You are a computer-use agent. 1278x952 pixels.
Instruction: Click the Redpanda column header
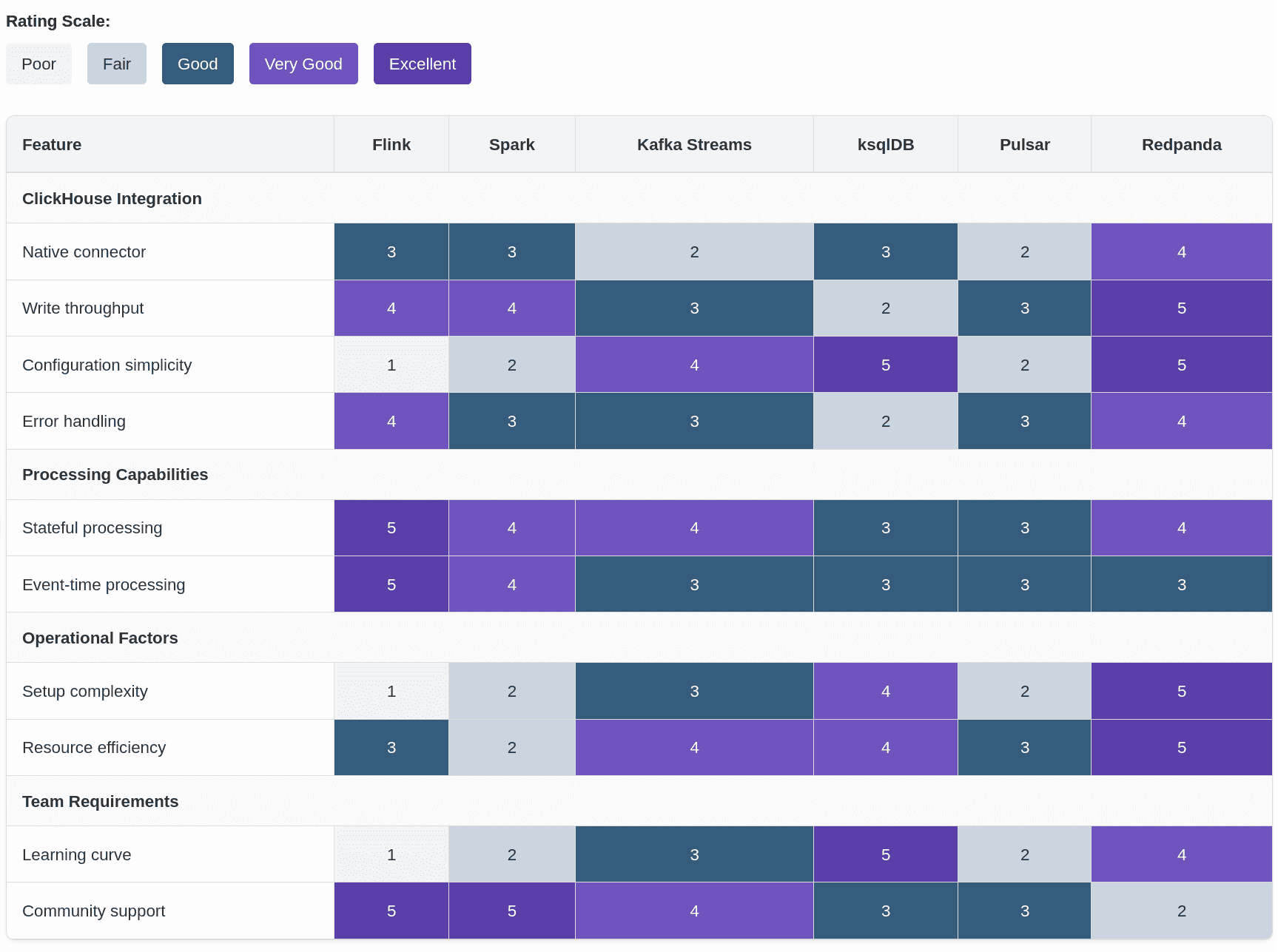pos(1182,144)
